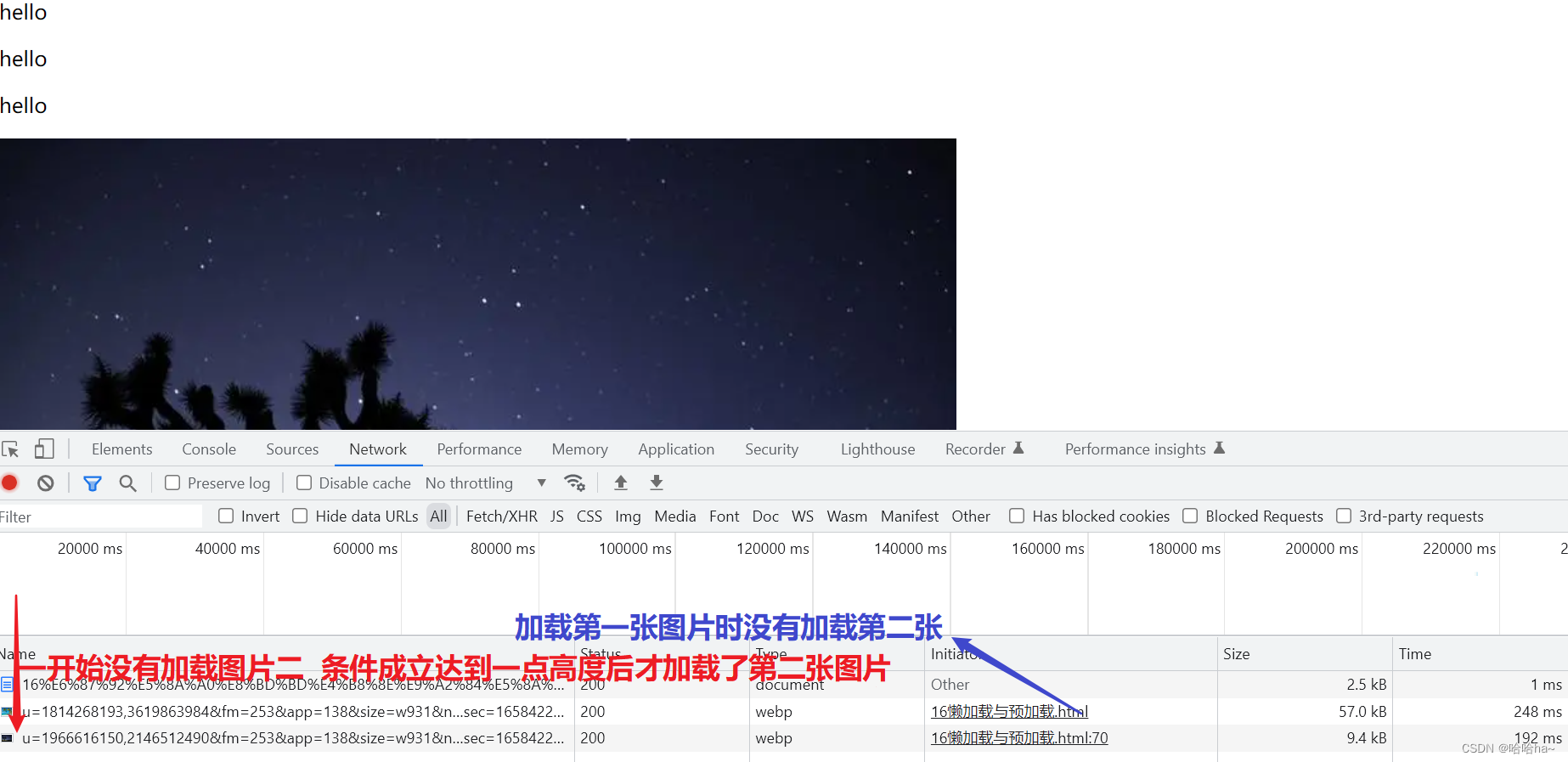Open search with the magnifier icon
This screenshot has width=1568, height=762.
[128, 483]
